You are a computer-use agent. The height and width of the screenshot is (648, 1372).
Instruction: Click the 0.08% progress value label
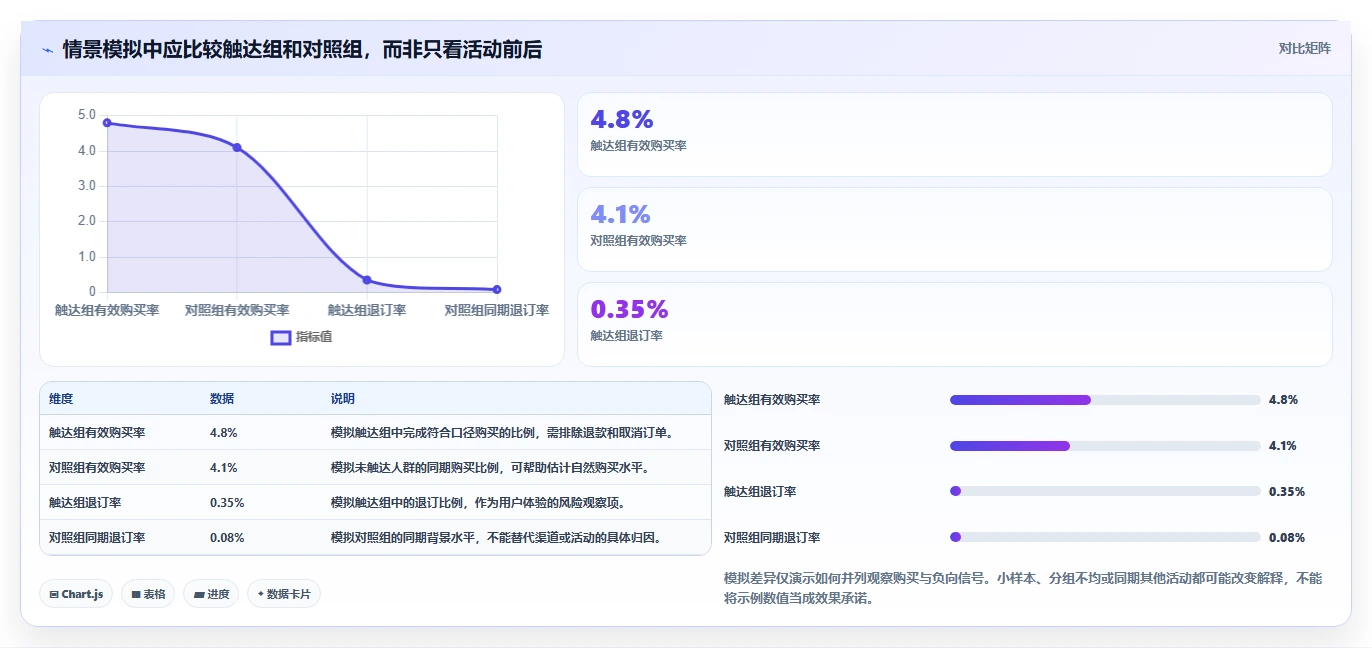click(1287, 537)
